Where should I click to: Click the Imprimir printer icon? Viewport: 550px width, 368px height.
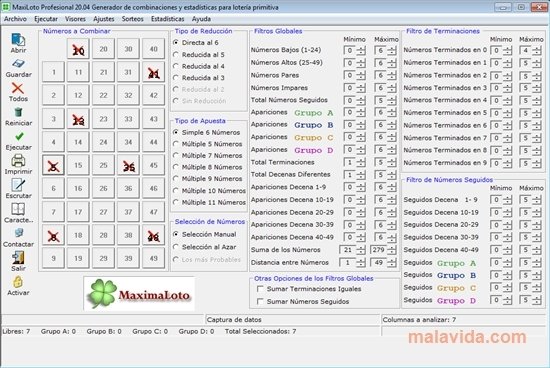18,160
